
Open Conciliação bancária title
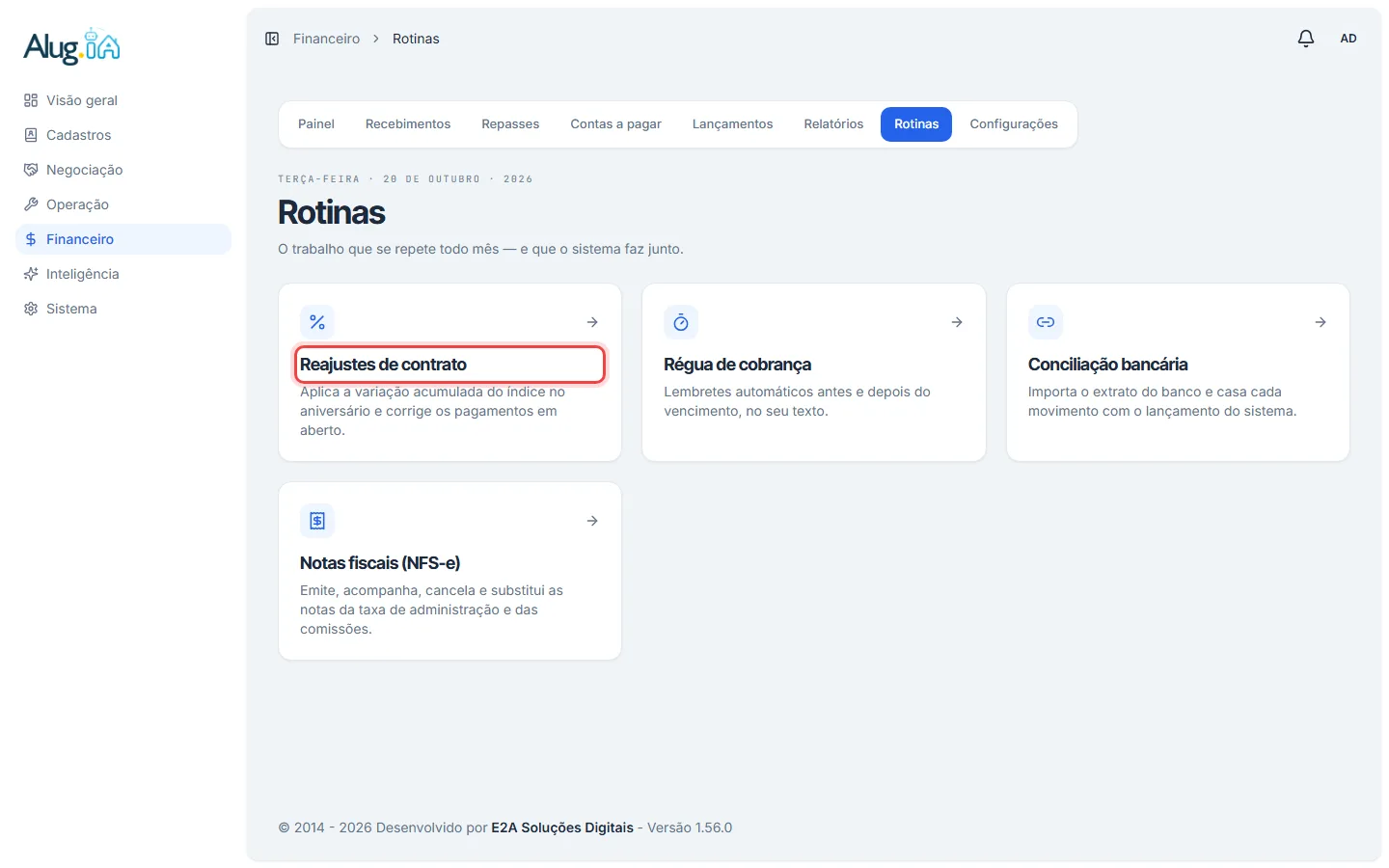point(1107,365)
